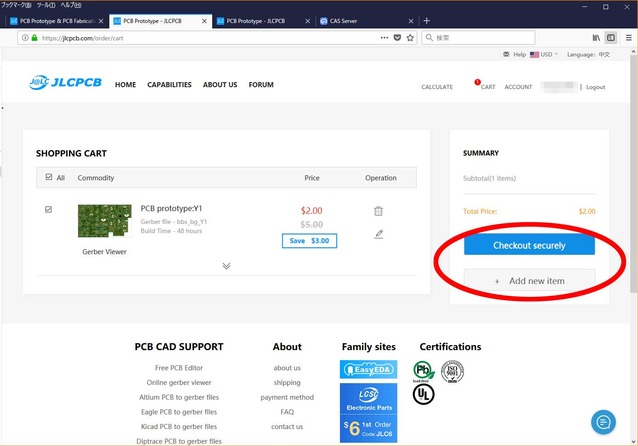The image size is (638, 446).
Task: Open the Gerber Viewer link
Action: 105,252
